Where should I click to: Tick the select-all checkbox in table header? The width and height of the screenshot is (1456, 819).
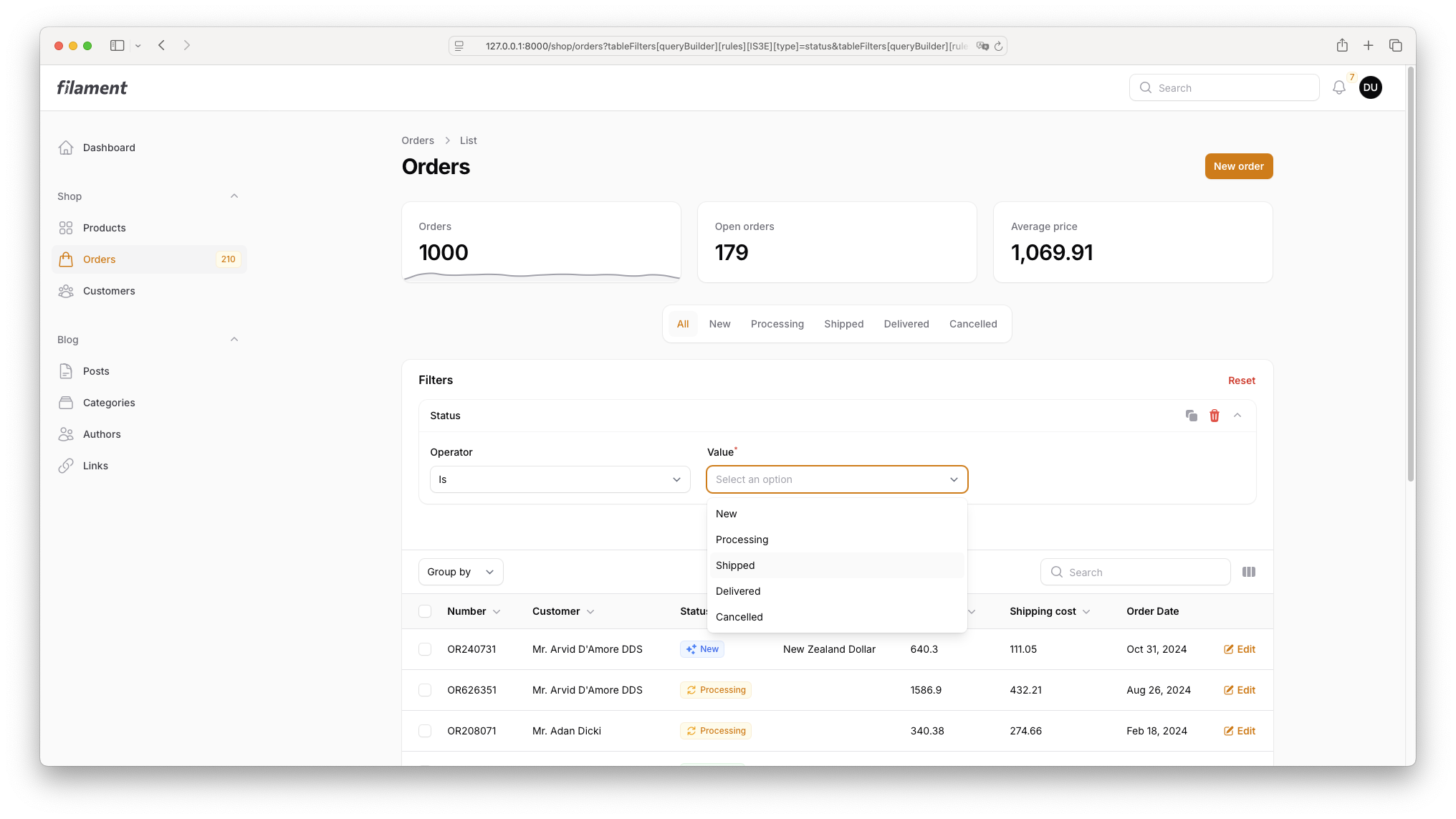coord(425,611)
